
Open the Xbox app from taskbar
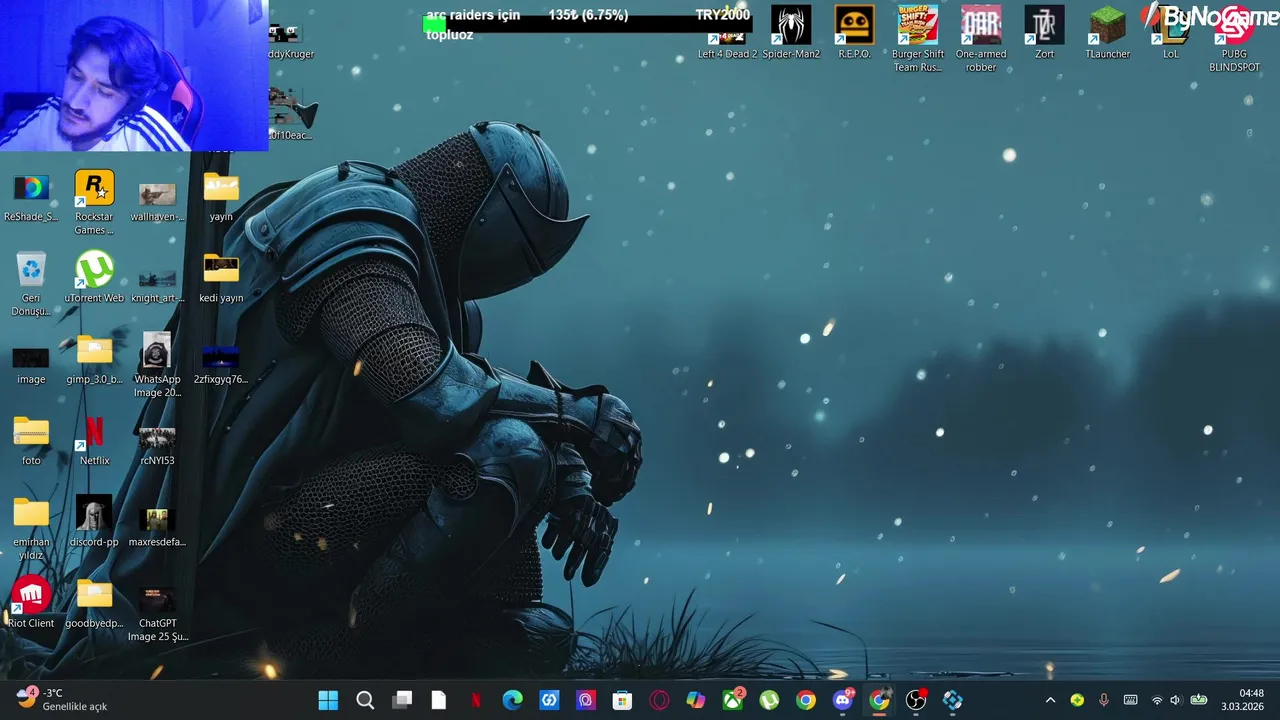point(733,700)
